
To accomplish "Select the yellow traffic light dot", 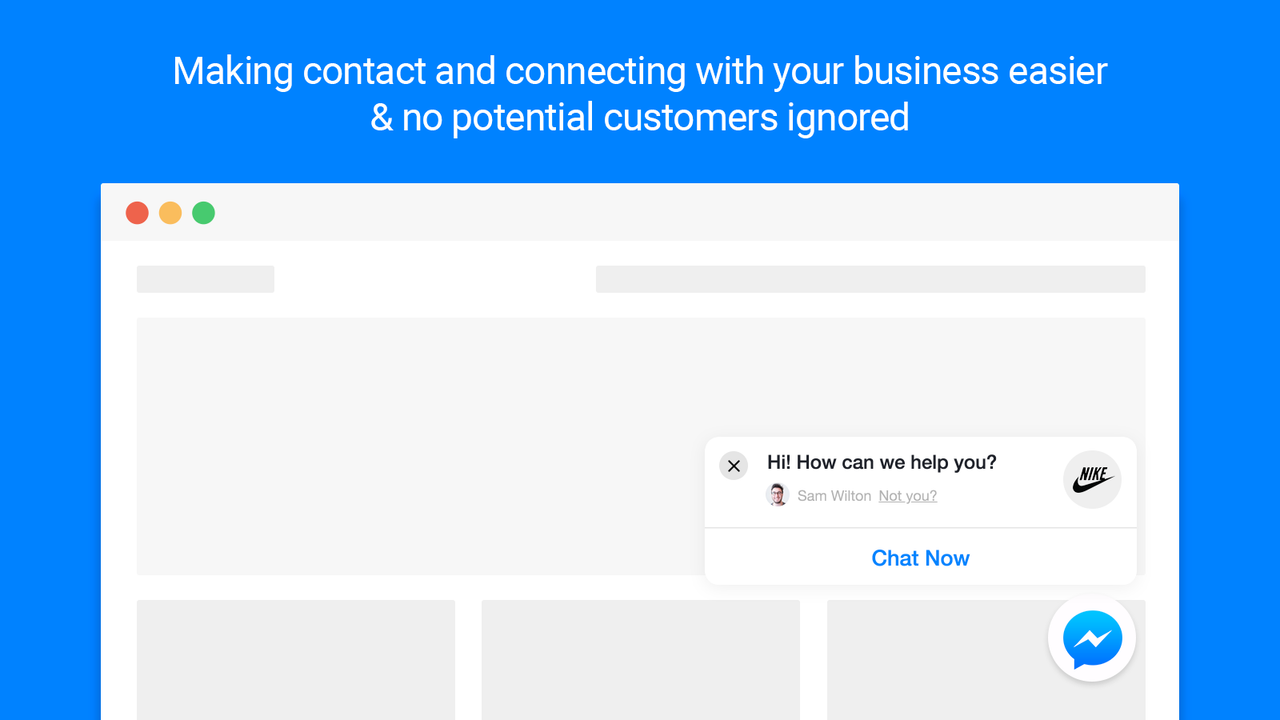I will click(170, 213).
